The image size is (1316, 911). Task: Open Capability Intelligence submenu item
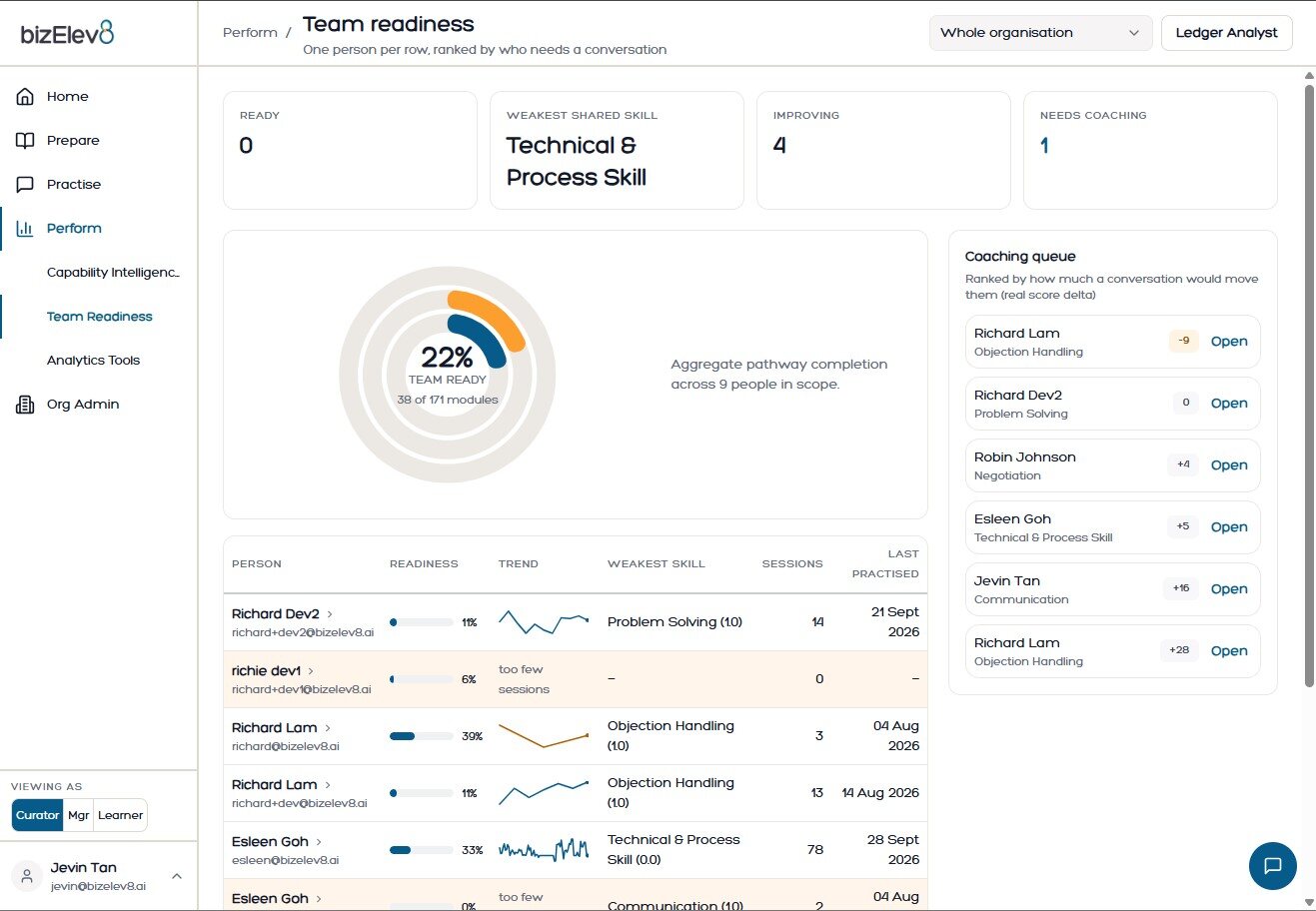coord(113,273)
